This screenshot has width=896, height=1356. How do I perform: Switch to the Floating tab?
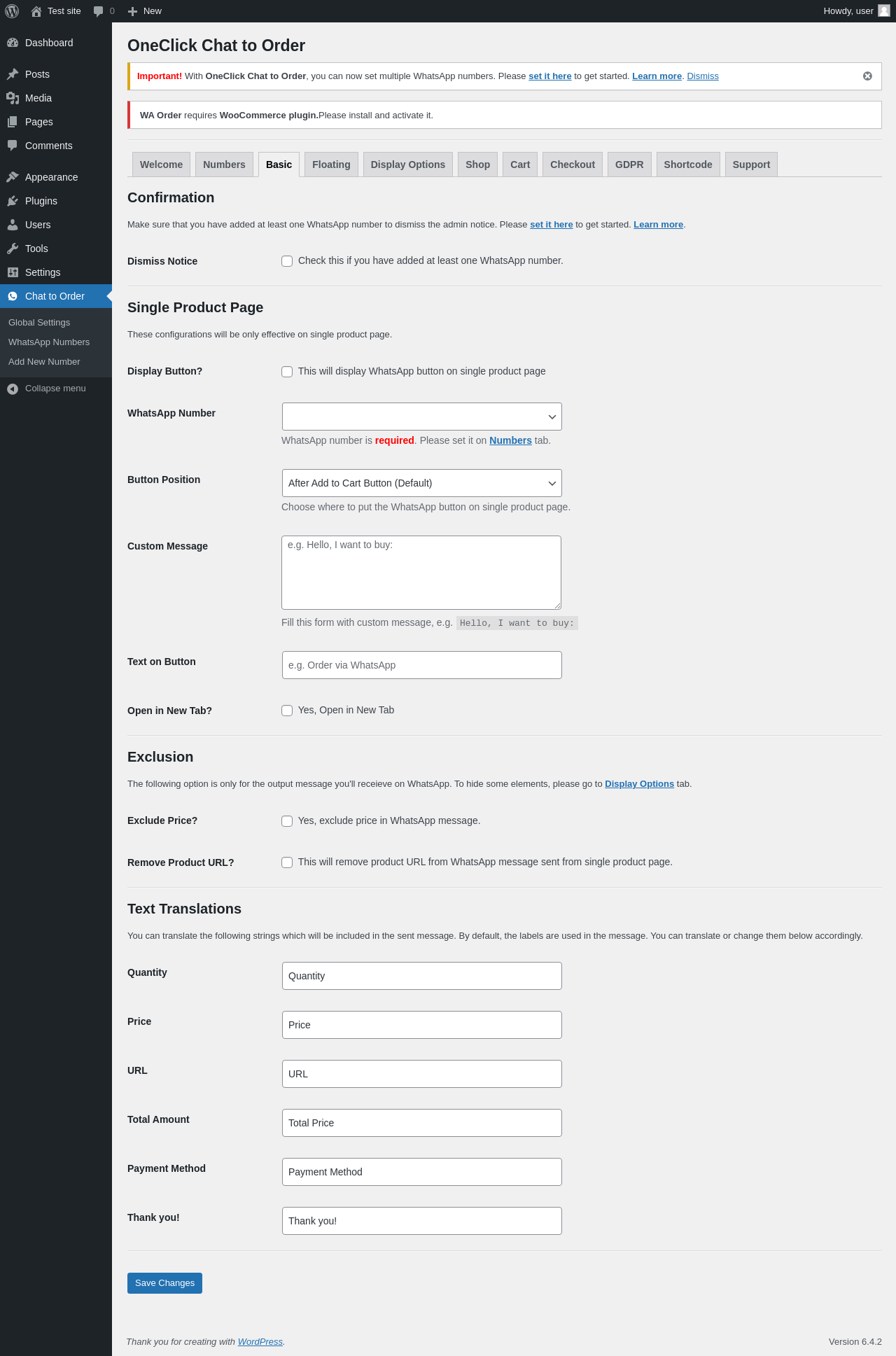coord(331,165)
